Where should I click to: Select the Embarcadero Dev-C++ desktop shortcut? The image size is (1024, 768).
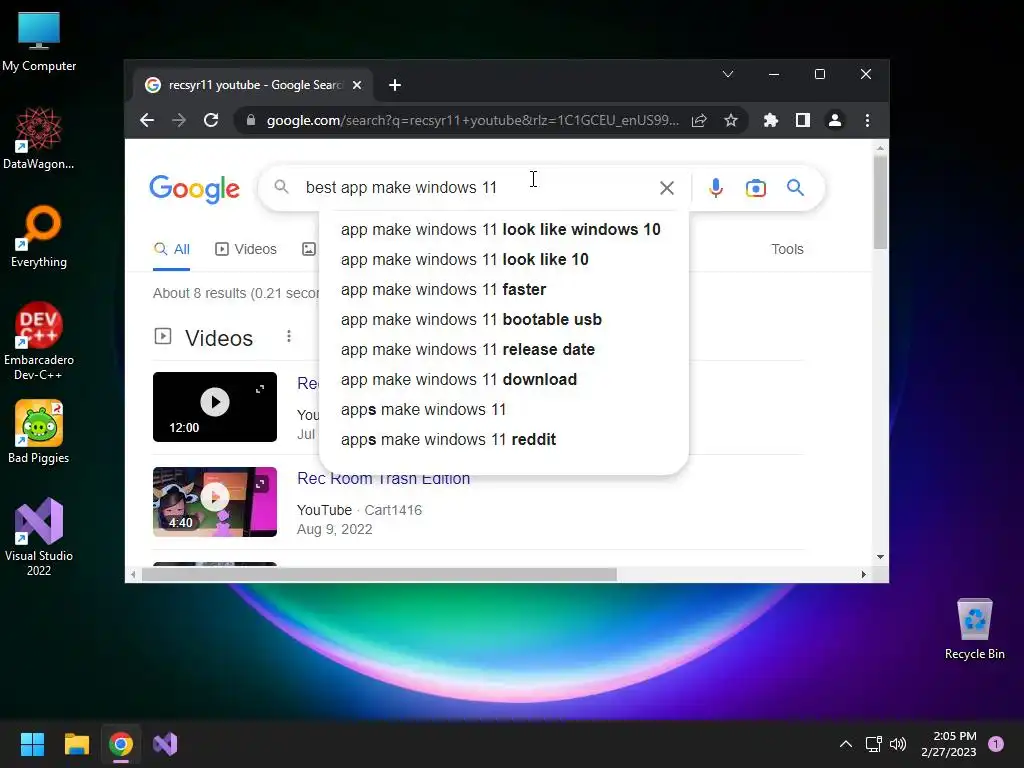pos(39,342)
